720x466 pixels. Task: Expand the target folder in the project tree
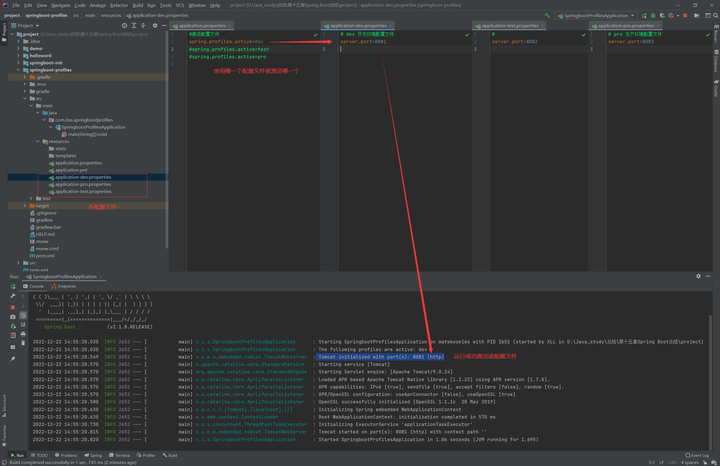point(25,206)
